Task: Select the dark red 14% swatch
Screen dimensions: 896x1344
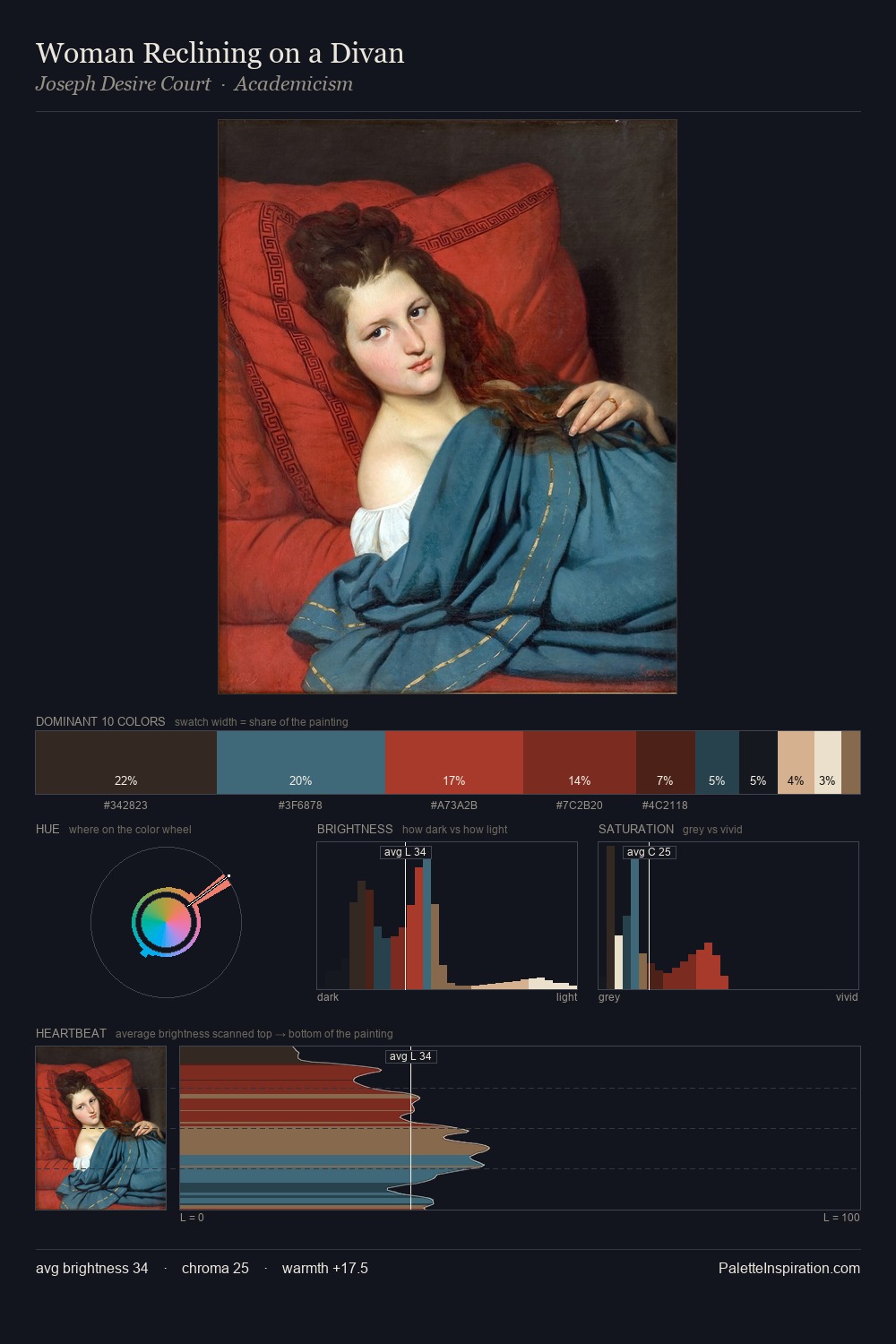Action: (x=580, y=762)
